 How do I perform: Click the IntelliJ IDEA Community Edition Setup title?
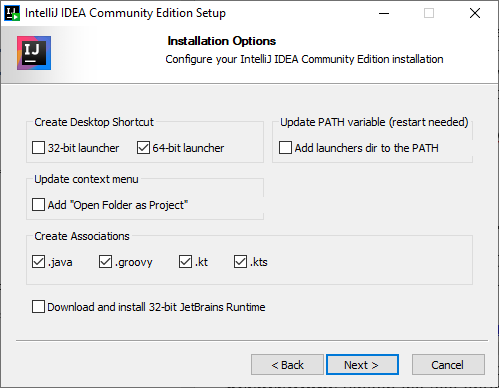(x=125, y=13)
